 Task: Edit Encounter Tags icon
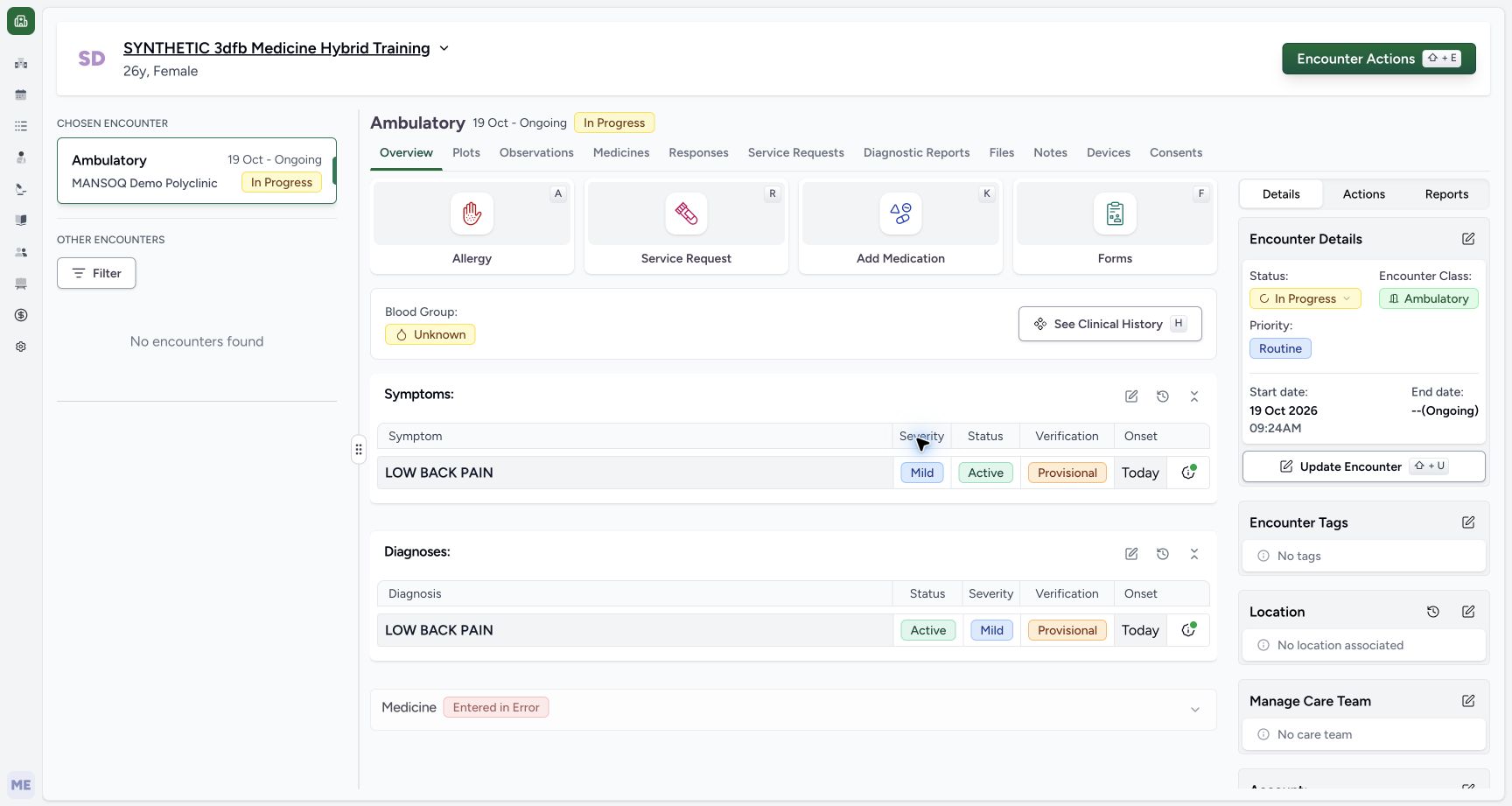pos(1468,522)
